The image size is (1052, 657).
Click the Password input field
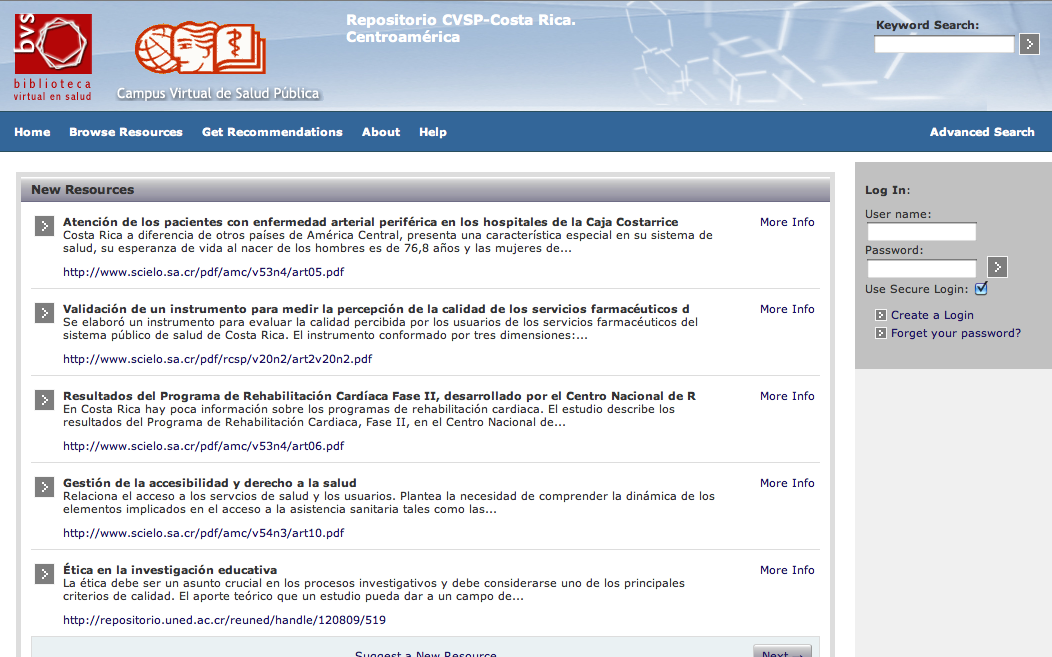(921, 268)
